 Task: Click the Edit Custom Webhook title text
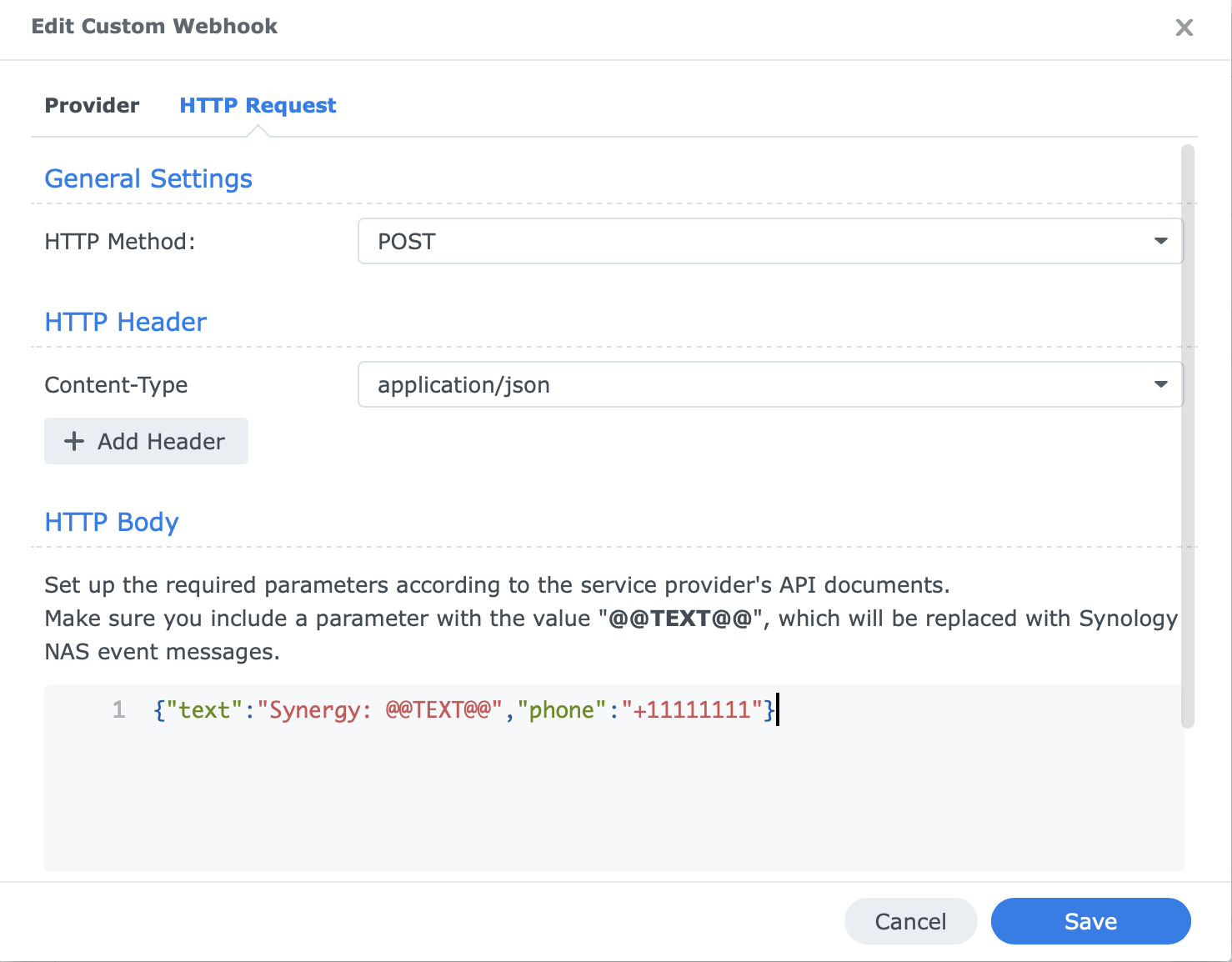pyautogui.click(x=154, y=26)
